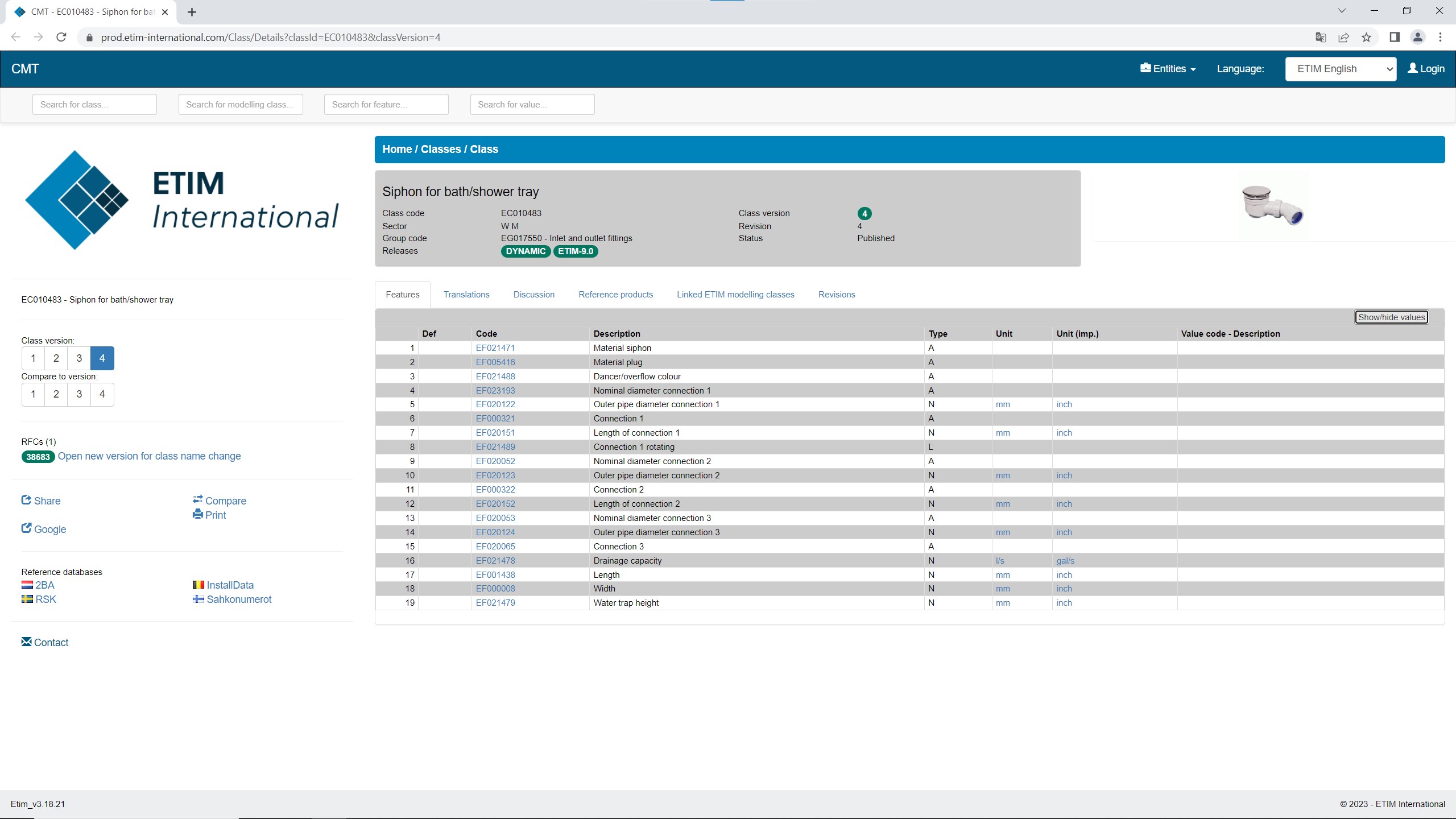Open the Revisions tab
Screen dimensions: 1456x819
(836, 295)
